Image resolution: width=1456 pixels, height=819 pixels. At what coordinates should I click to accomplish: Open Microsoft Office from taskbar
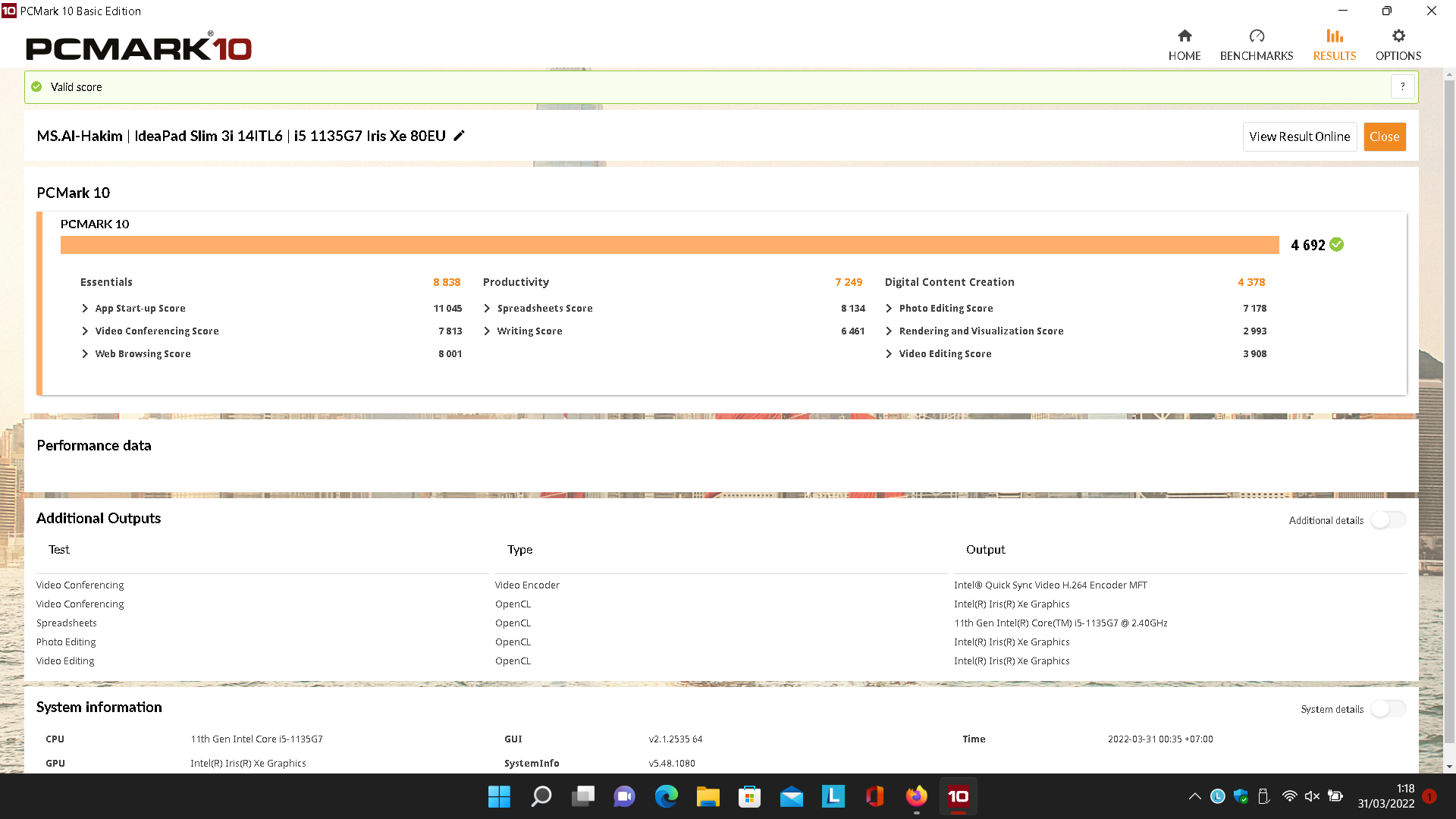[874, 796]
